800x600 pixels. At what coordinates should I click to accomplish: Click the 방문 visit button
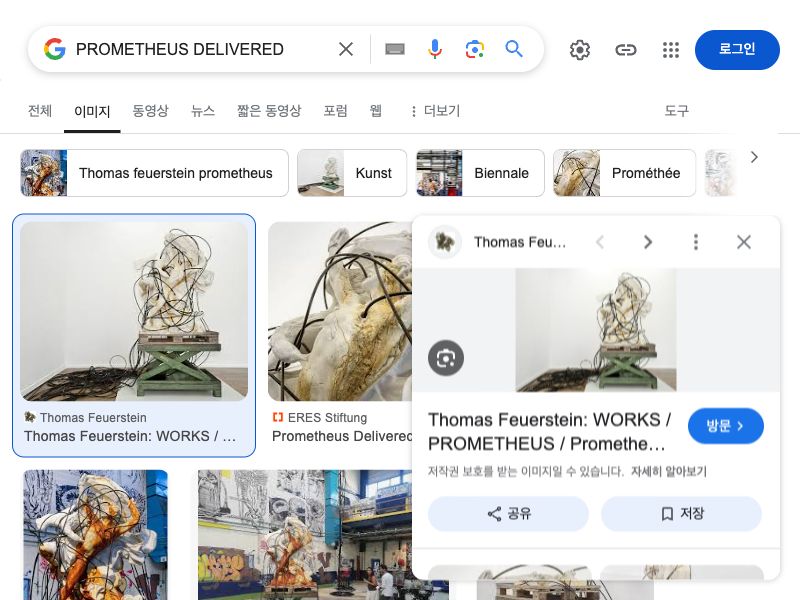pos(726,426)
